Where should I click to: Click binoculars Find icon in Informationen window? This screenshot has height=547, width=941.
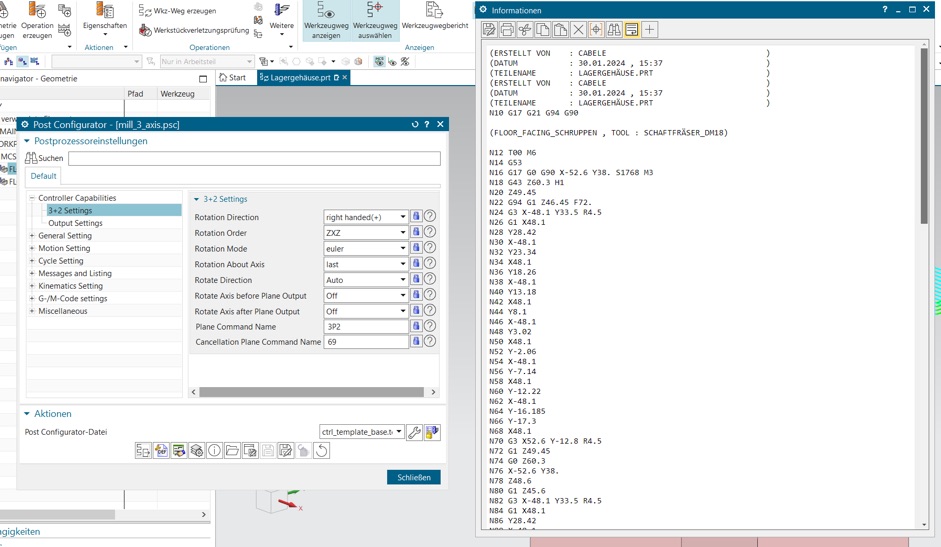click(x=614, y=29)
